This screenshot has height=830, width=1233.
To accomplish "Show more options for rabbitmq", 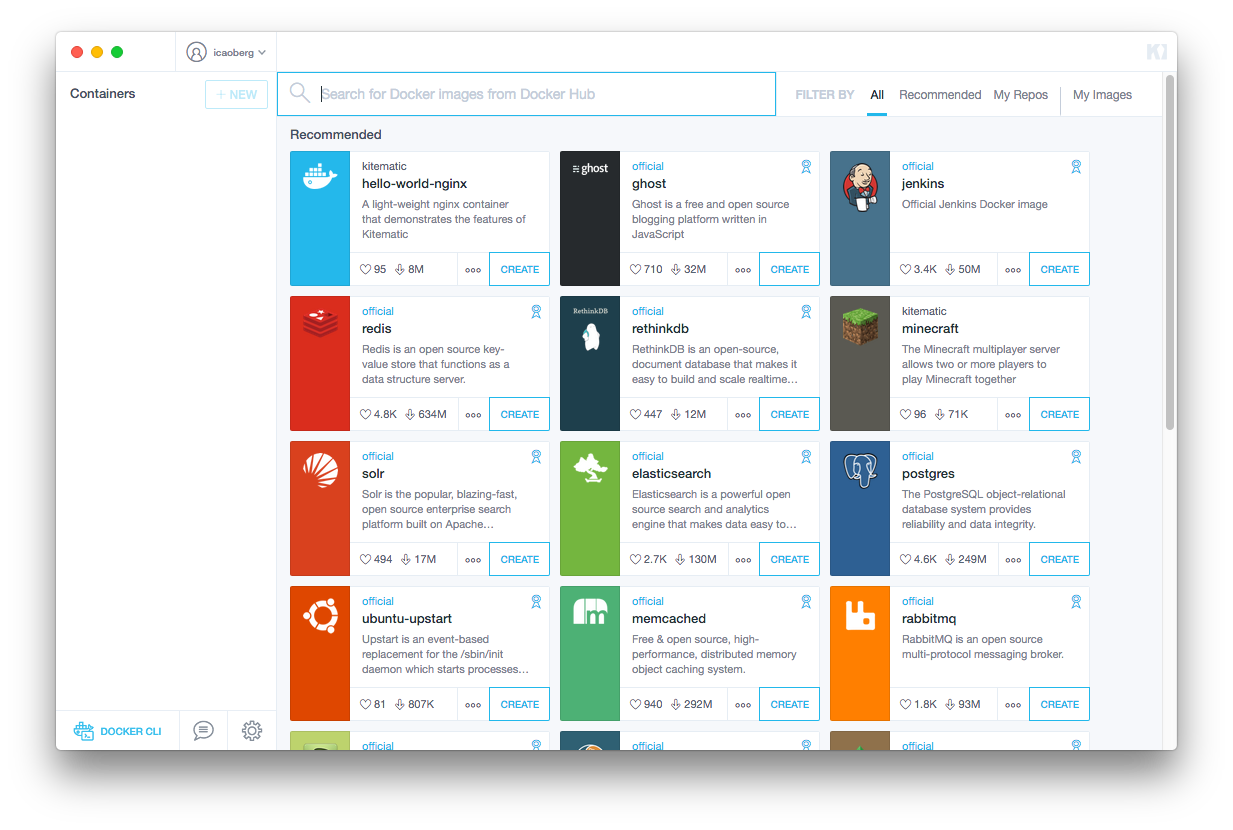I will click(x=1013, y=705).
